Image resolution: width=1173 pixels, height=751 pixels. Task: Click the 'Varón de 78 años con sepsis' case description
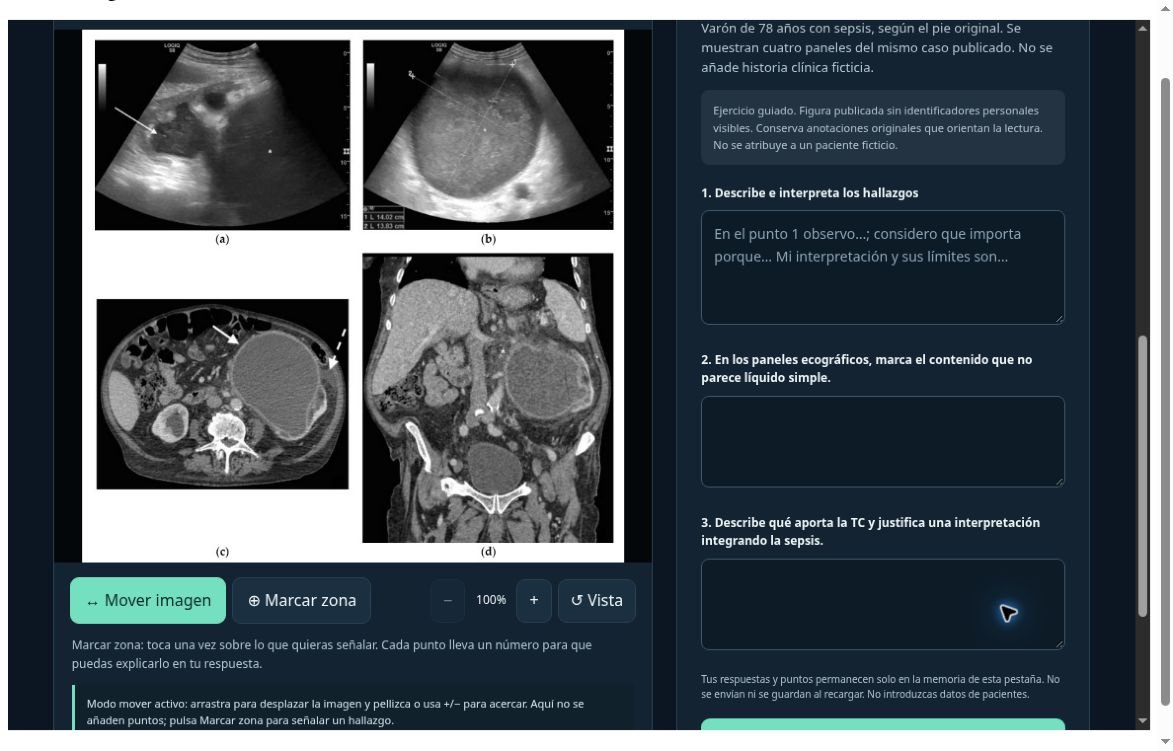coord(877,48)
